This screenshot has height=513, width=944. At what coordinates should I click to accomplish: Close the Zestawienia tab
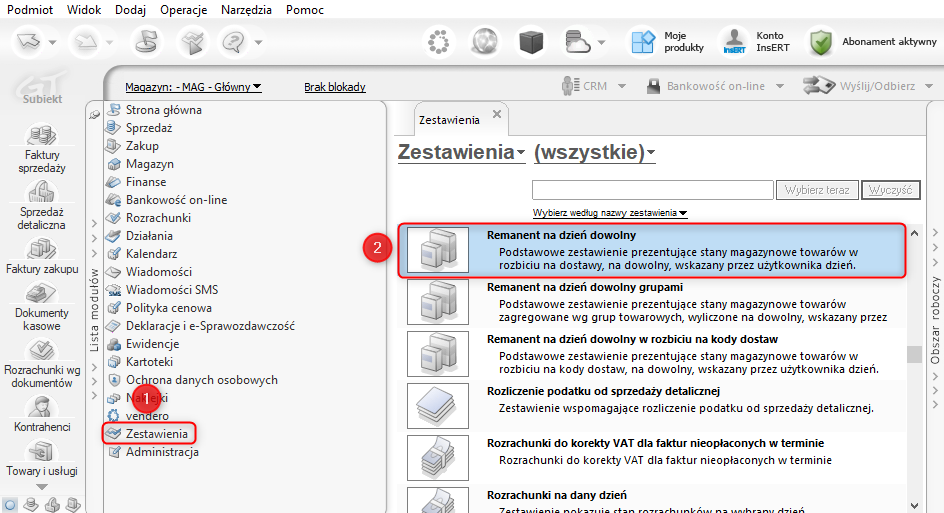click(497, 114)
